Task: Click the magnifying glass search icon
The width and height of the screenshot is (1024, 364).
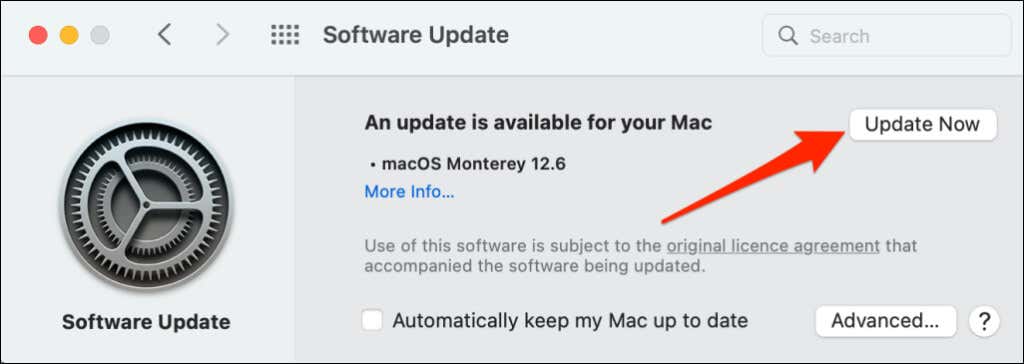Action: click(x=788, y=35)
